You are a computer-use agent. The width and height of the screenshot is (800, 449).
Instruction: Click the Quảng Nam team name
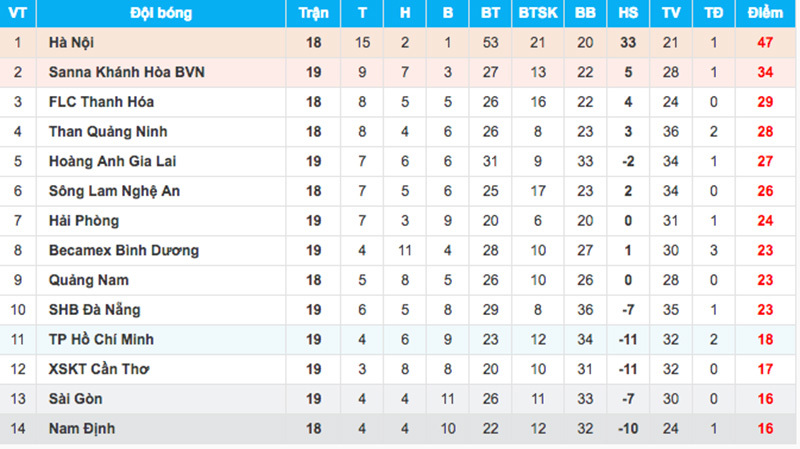click(x=87, y=280)
